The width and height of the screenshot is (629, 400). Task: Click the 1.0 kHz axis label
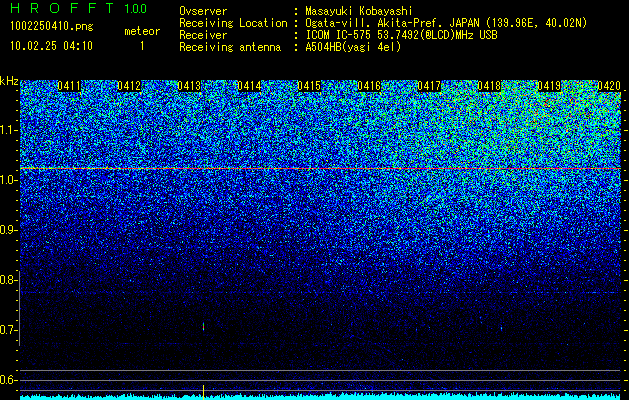click(x=8, y=180)
